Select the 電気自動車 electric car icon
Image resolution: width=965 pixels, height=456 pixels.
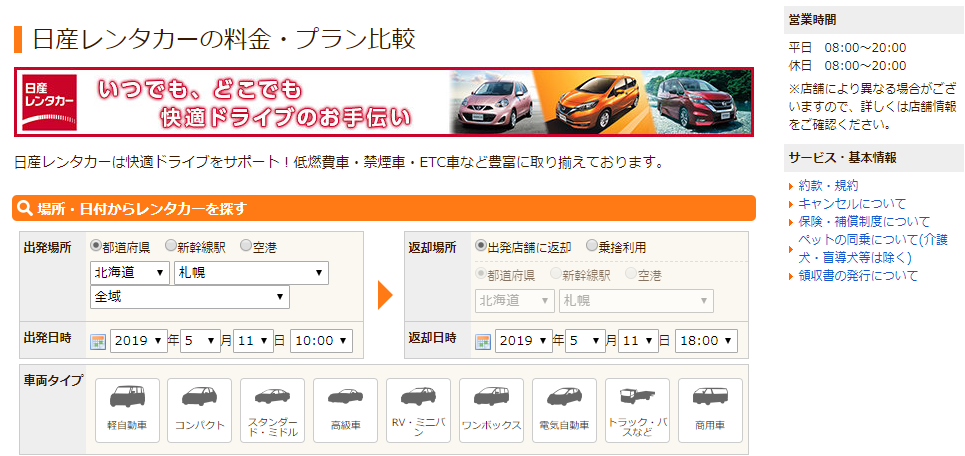click(x=564, y=409)
